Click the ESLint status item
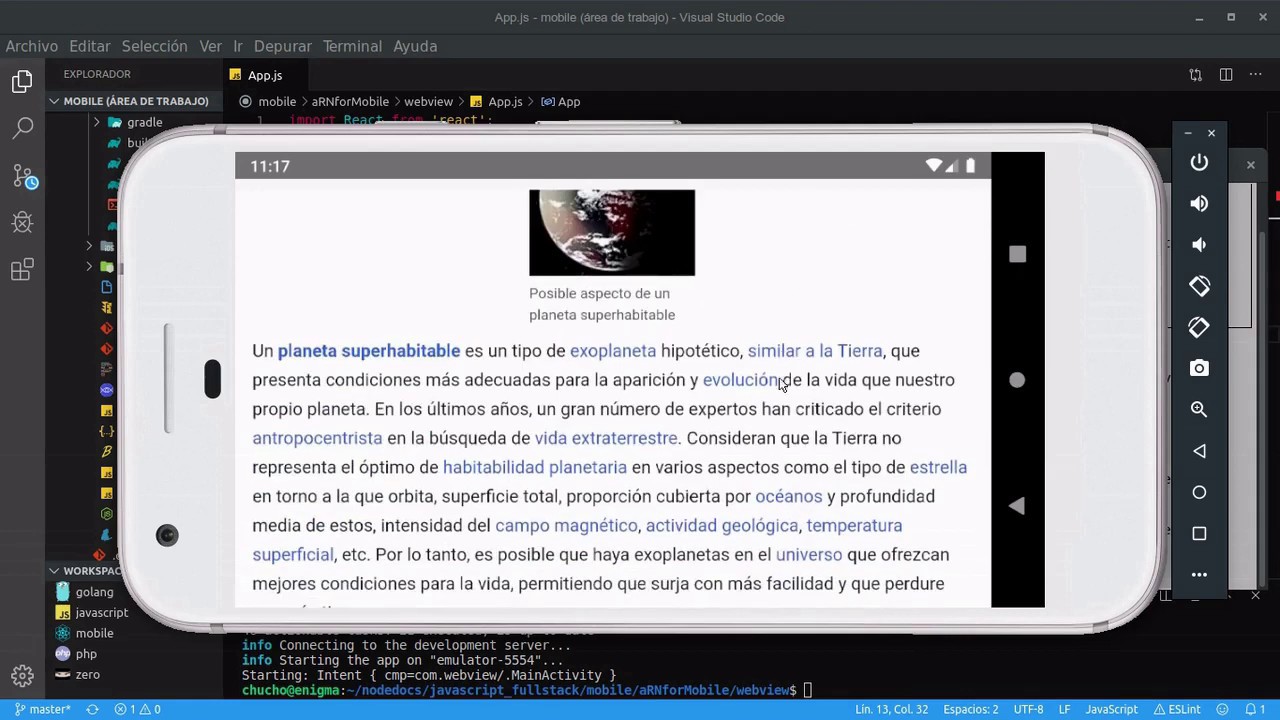The image size is (1280, 720). coord(1176,709)
